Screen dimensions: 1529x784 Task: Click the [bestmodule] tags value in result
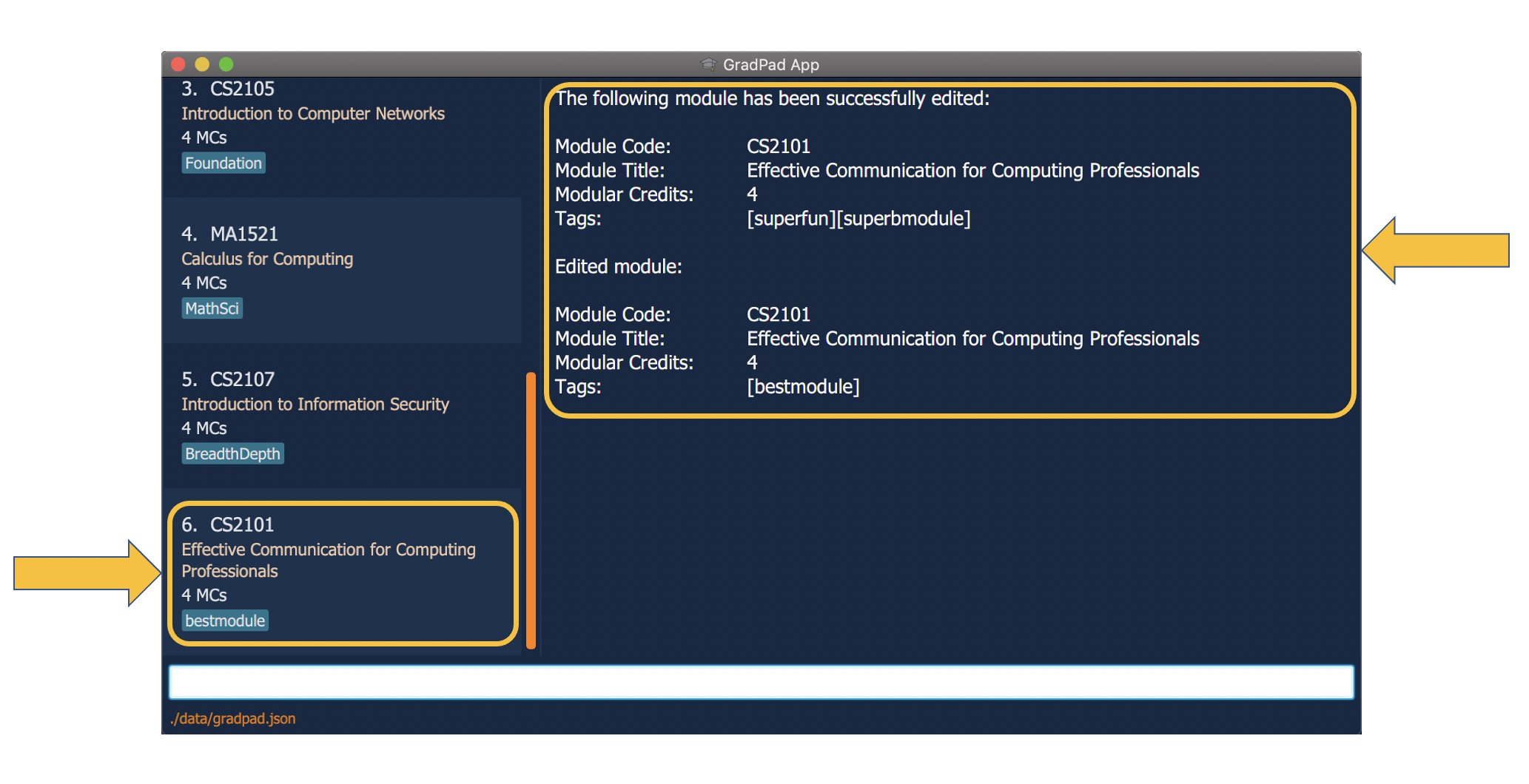click(803, 387)
